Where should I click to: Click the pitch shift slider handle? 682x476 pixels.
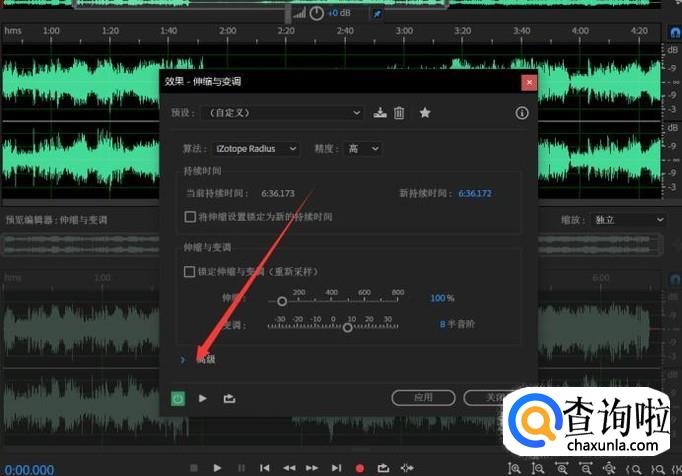[348, 327]
